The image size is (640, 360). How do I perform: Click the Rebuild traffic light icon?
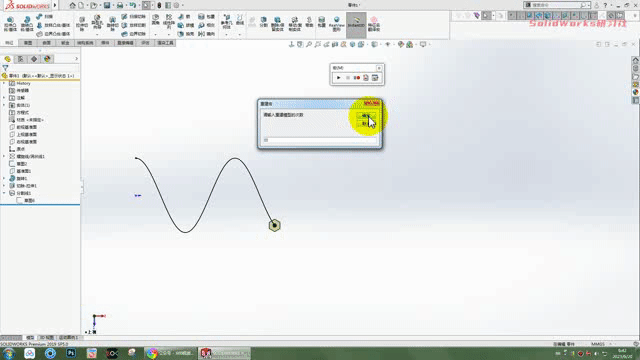point(159,5)
